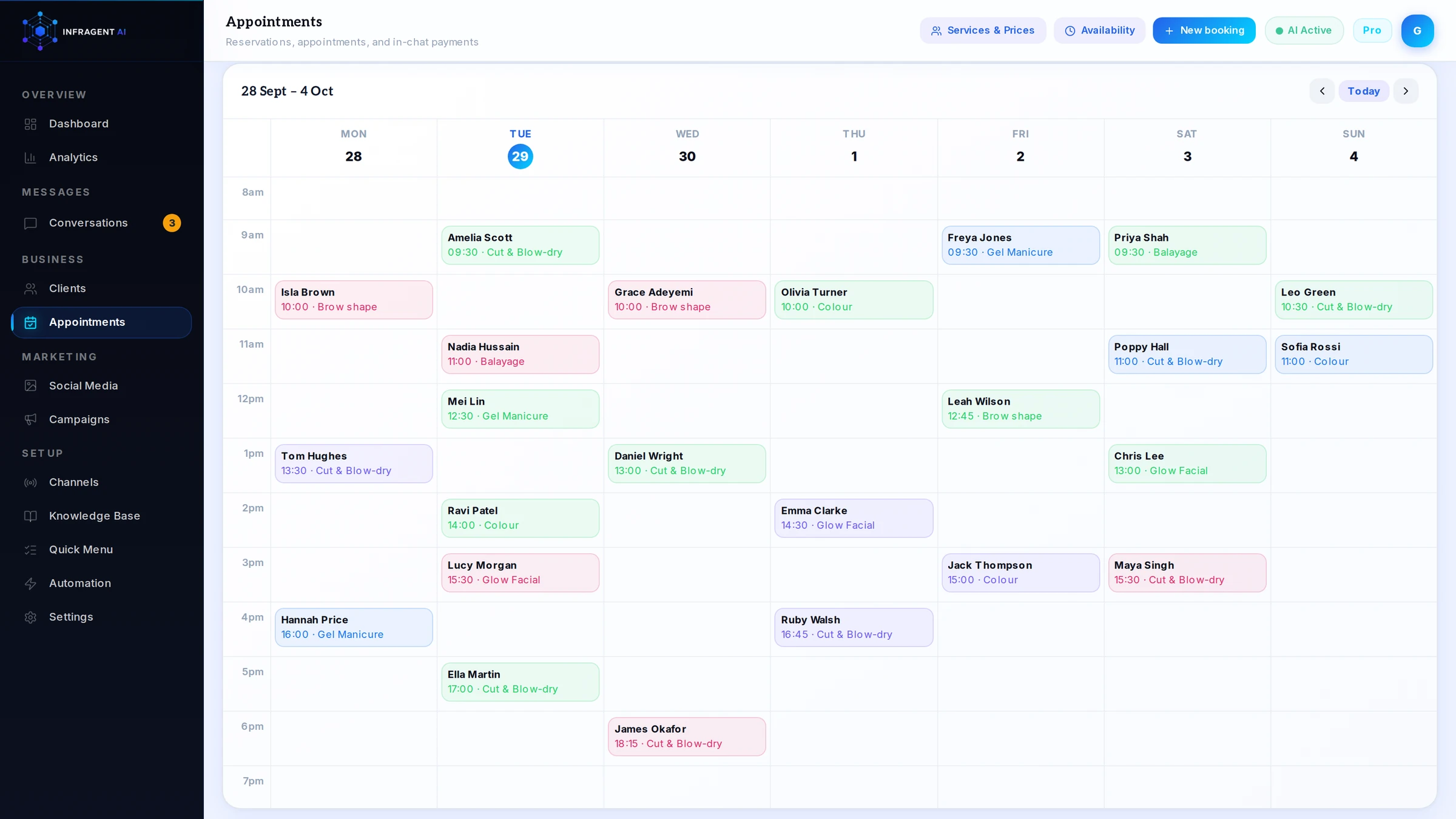Go to the previous week with left chevron
This screenshot has width=1456, height=819.
click(x=1322, y=91)
